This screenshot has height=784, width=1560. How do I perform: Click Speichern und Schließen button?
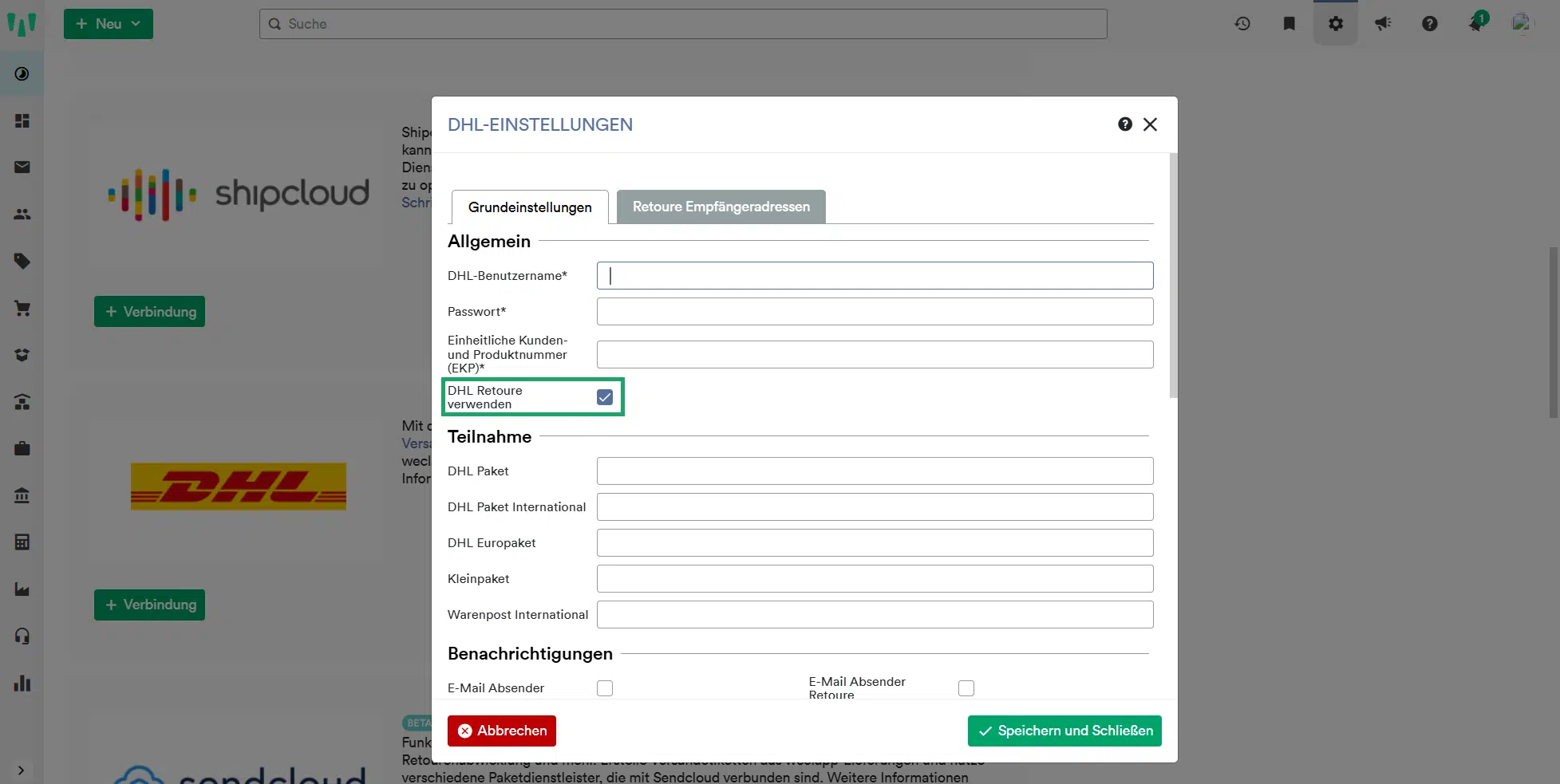click(x=1064, y=731)
